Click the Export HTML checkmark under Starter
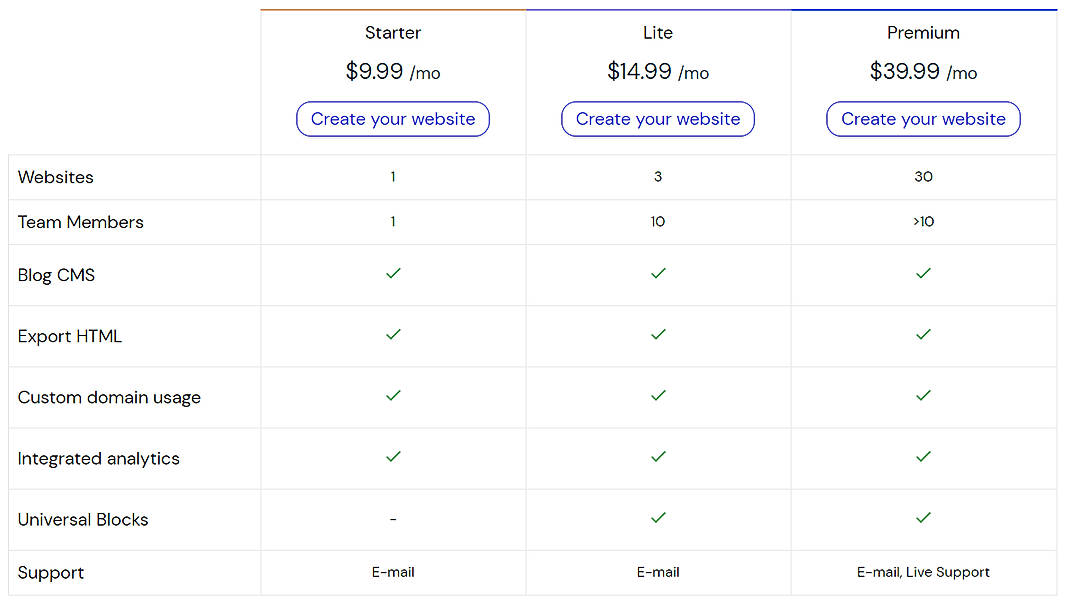The height and width of the screenshot is (609, 1070). (x=393, y=334)
